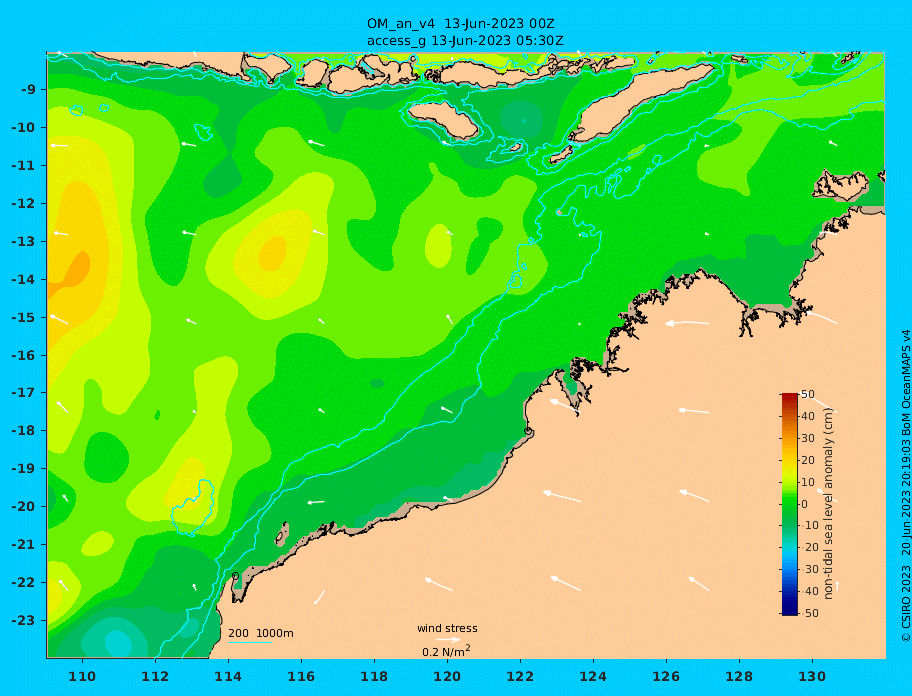Image resolution: width=912 pixels, height=696 pixels.
Task: Click the sea level anomaly color bar
Action: (x=789, y=504)
